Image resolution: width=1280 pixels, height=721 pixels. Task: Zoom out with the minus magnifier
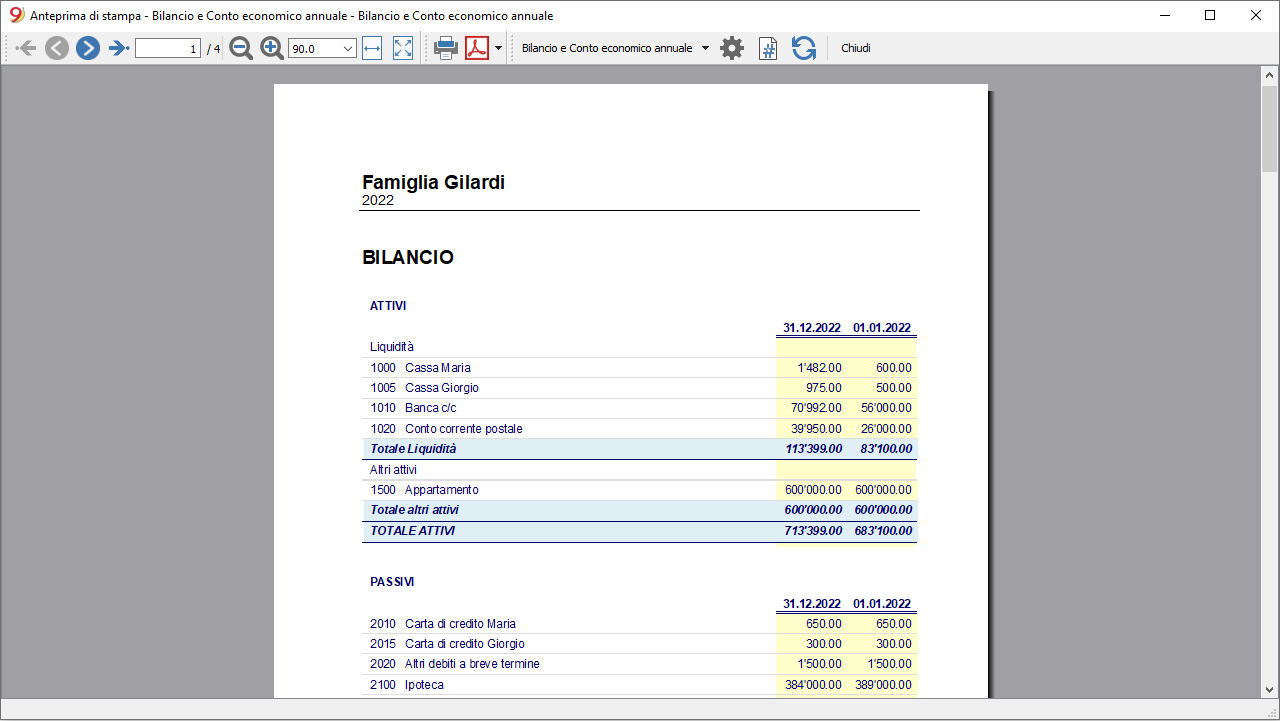click(241, 48)
